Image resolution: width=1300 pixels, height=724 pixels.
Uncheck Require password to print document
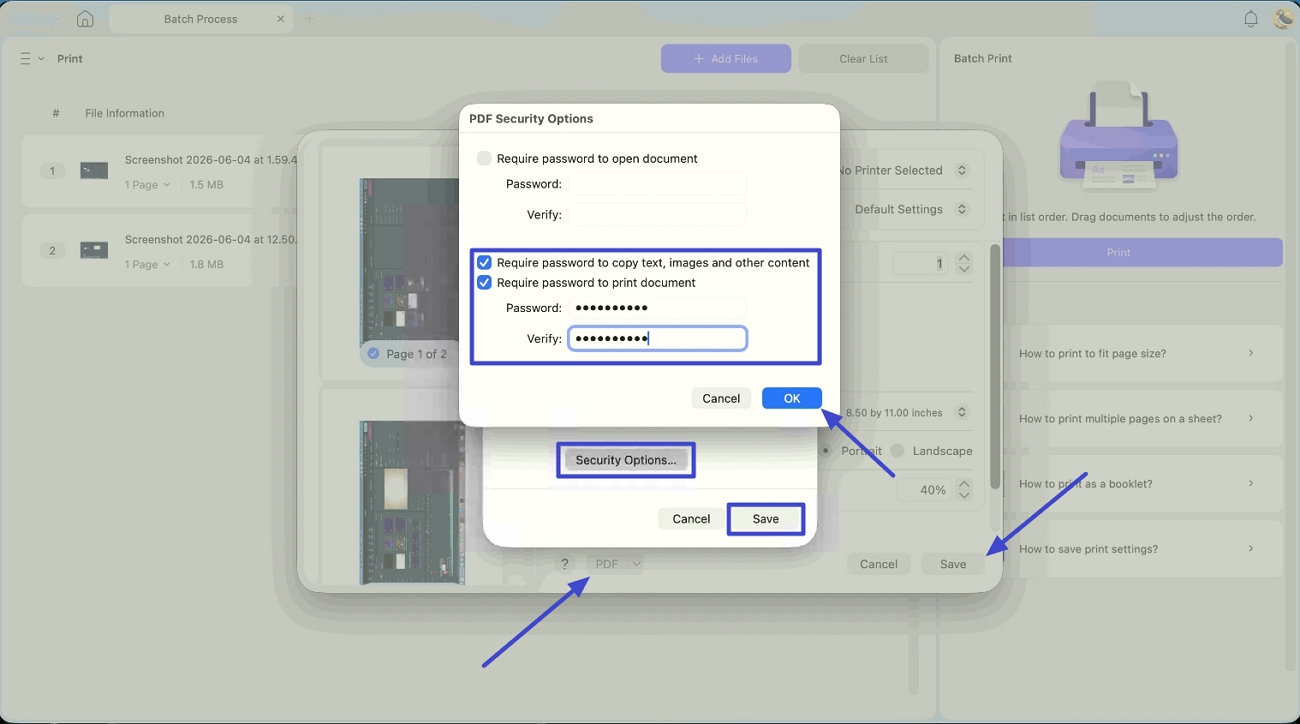[x=484, y=283]
